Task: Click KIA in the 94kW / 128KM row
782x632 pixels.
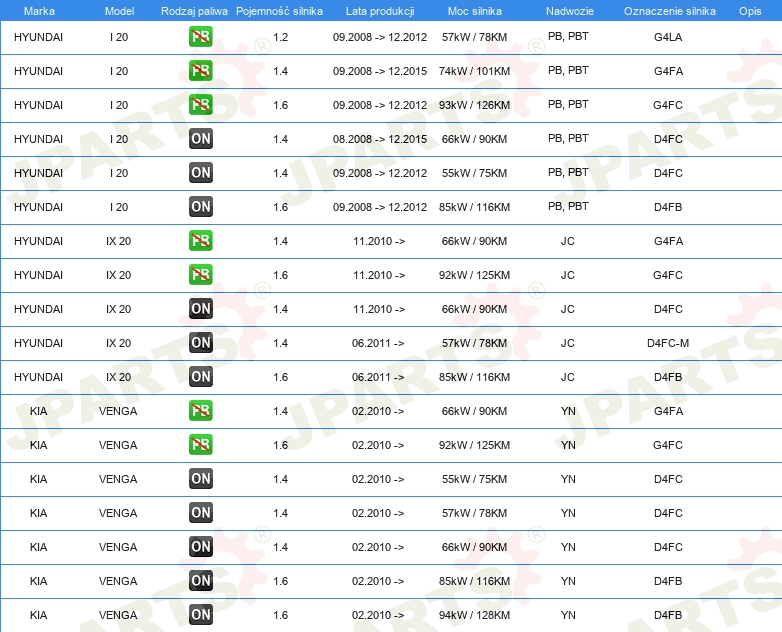Action: coord(38,615)
